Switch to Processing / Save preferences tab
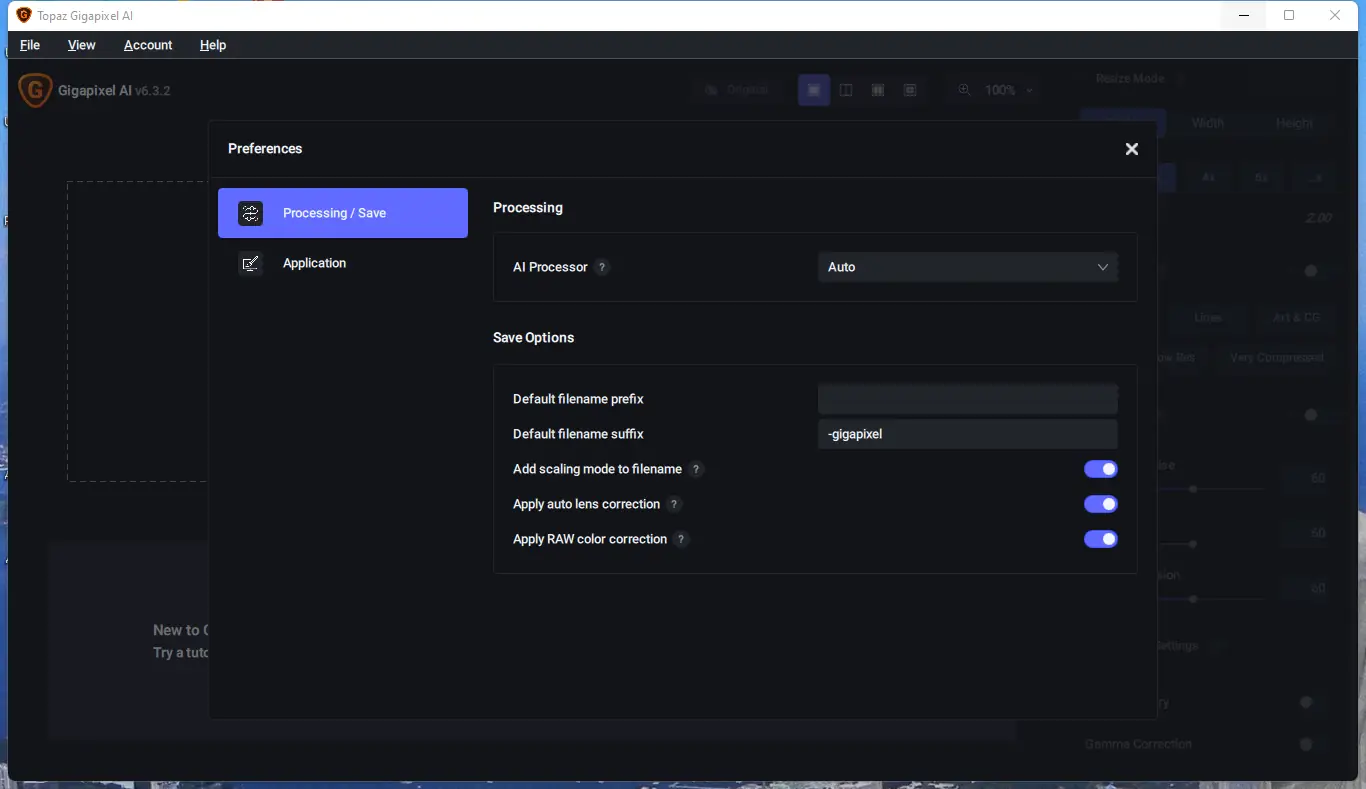This screenshot has width=1366, height=789. click(x=343, y=213)
